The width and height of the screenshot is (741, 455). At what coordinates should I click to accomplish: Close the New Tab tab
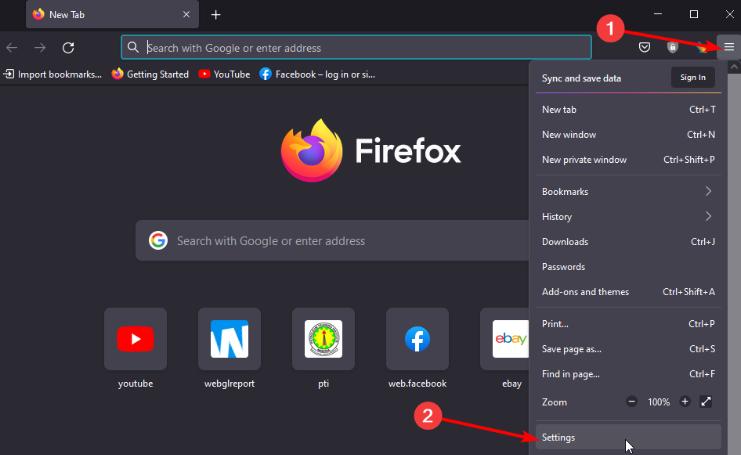(x=186, y=15)
